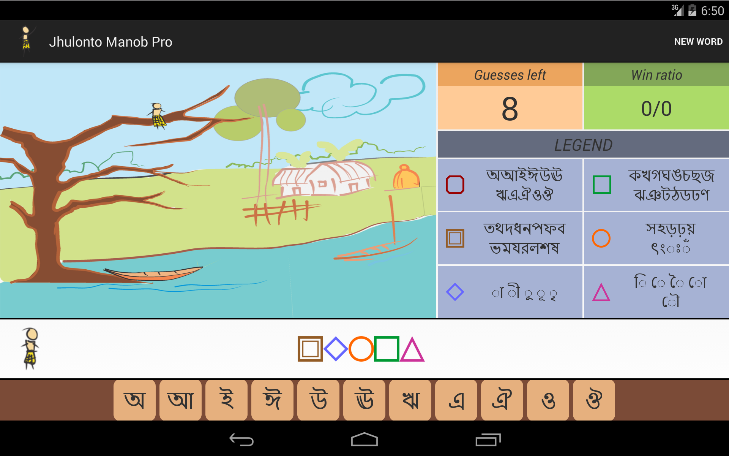Image resolution: width=729 pixels, height=456 pixels.
Task: Tap the orange circle legend icon
Action: 601,238
